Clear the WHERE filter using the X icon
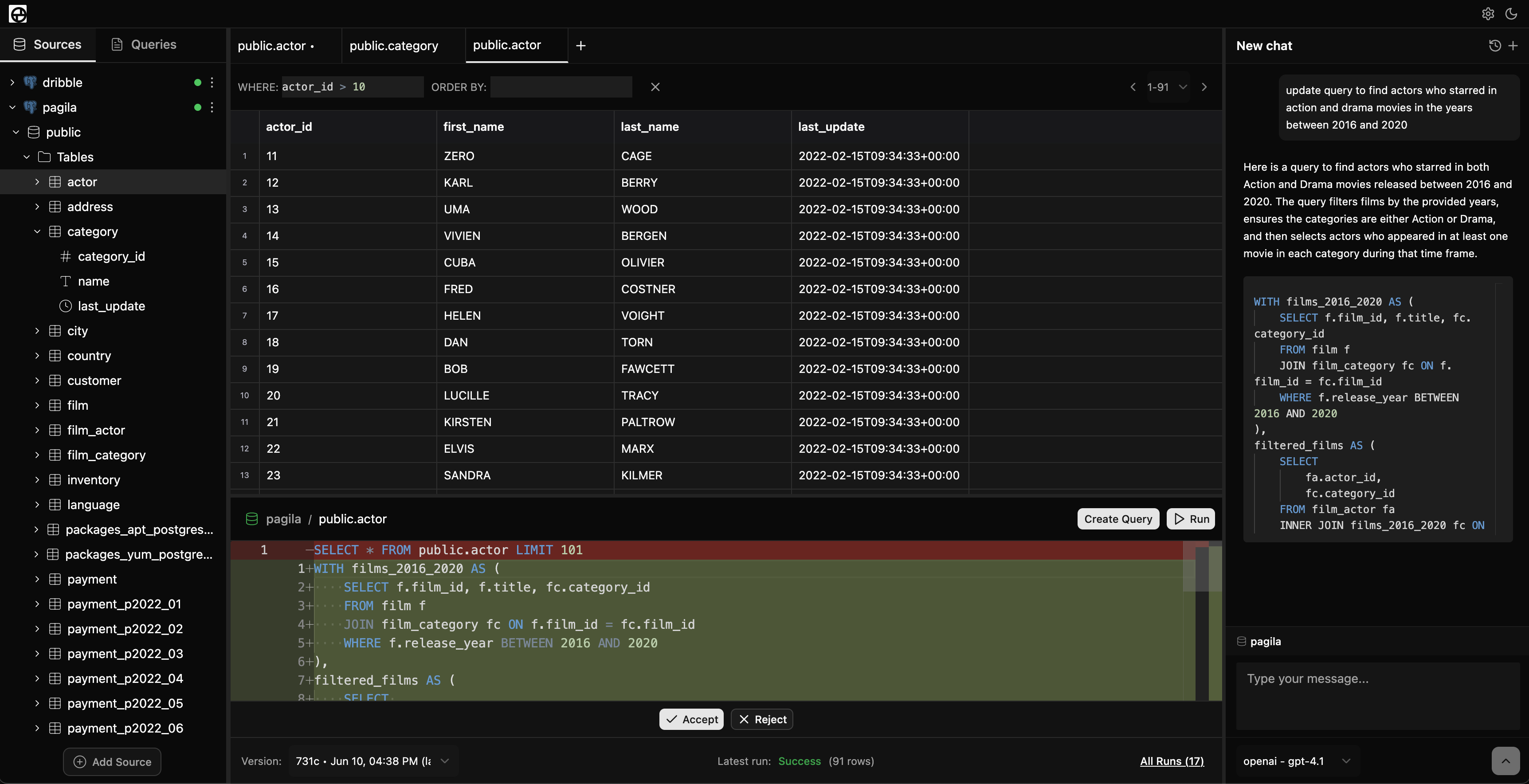The height and width of the screenshot is (784, 1529). pos(655,86)
